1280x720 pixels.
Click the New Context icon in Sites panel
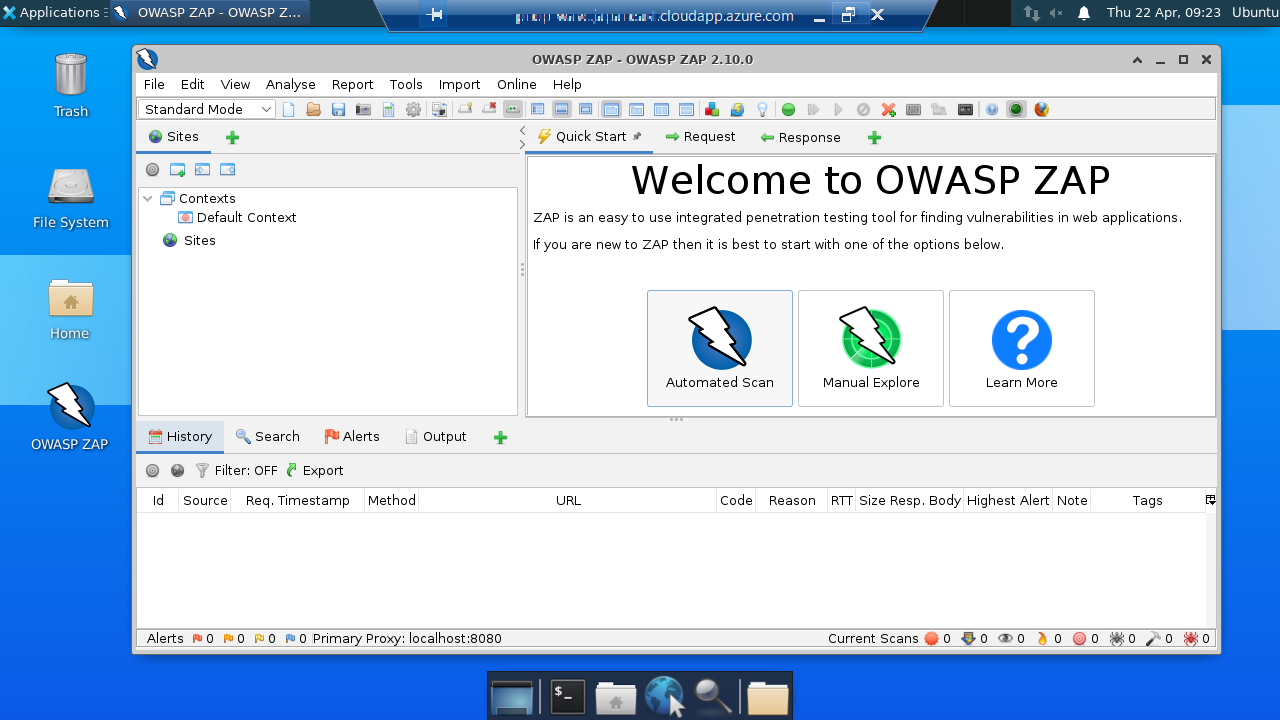(x=177, y=170)
